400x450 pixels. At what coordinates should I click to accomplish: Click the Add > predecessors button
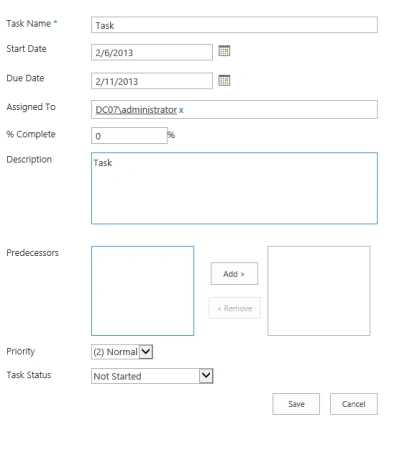click(234, 274)
